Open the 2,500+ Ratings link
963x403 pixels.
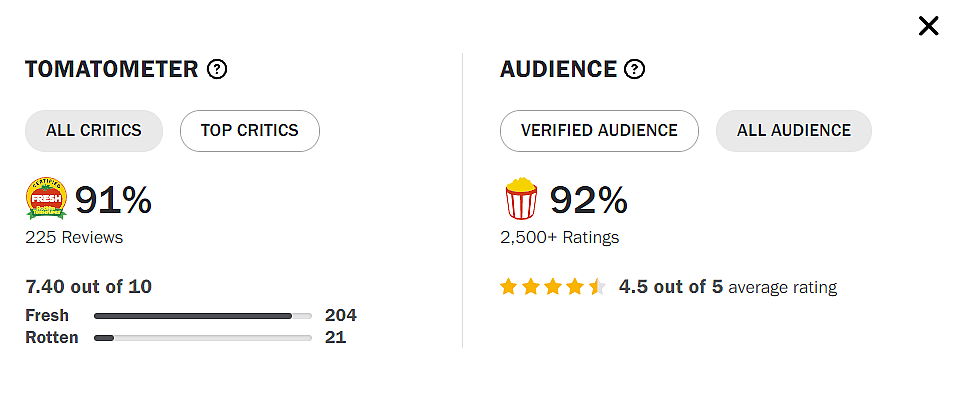[x=559, y=238]
